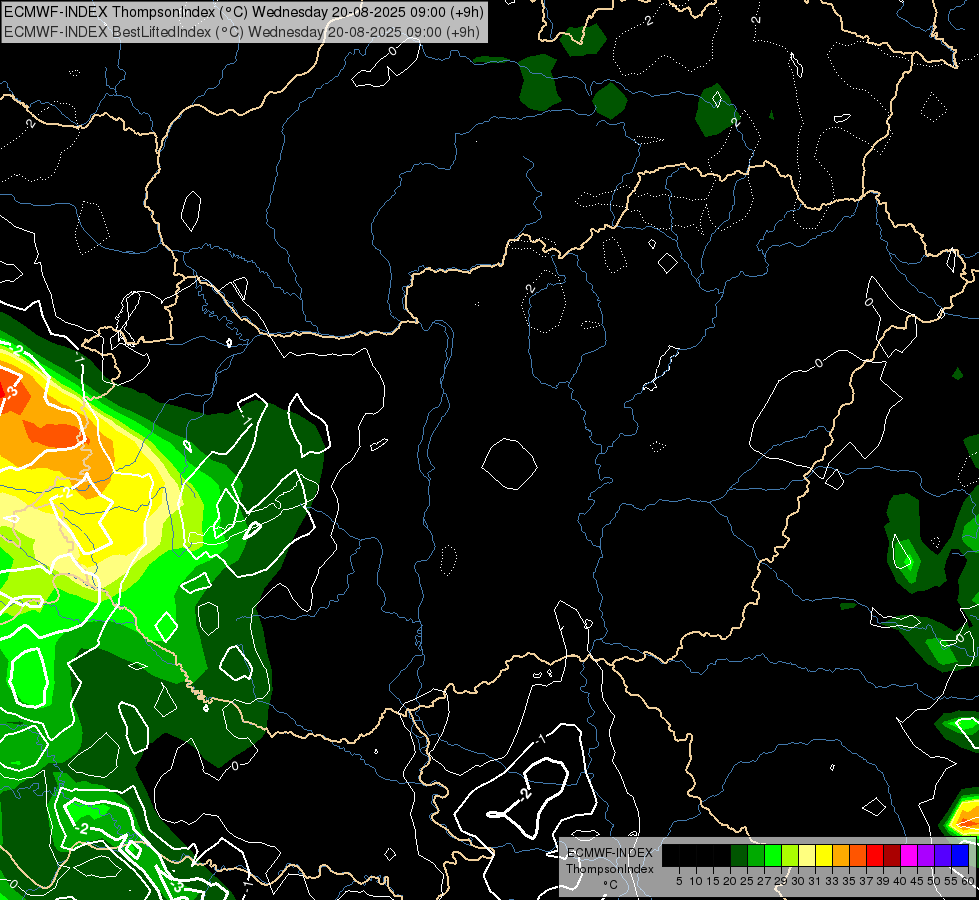Click the bright red 37-39 legend swatch
The height and width of the screenshot is (900, 979).
pos(875,855)
